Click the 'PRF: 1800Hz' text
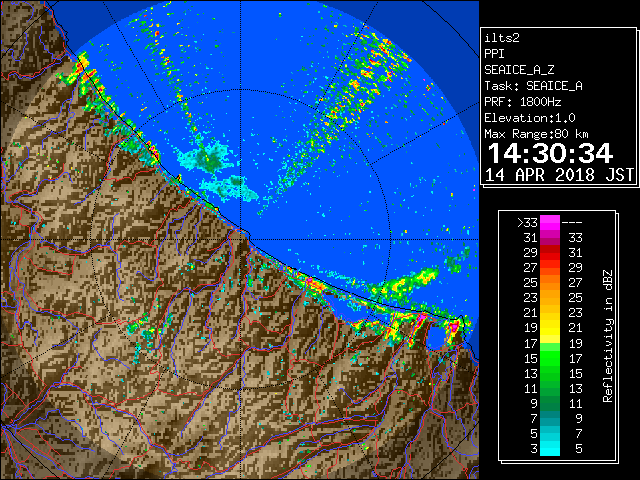Screen dimensions: 640x480 pos(522,102)
